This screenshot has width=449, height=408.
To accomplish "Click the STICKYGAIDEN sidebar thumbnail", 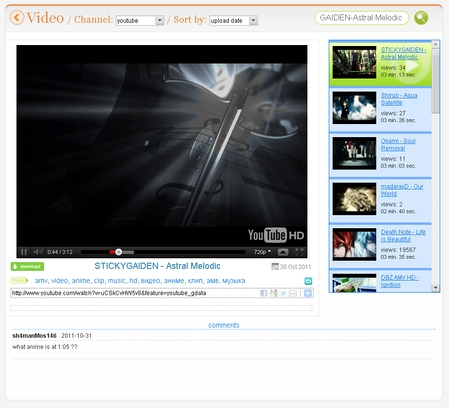I will (354, 62).
